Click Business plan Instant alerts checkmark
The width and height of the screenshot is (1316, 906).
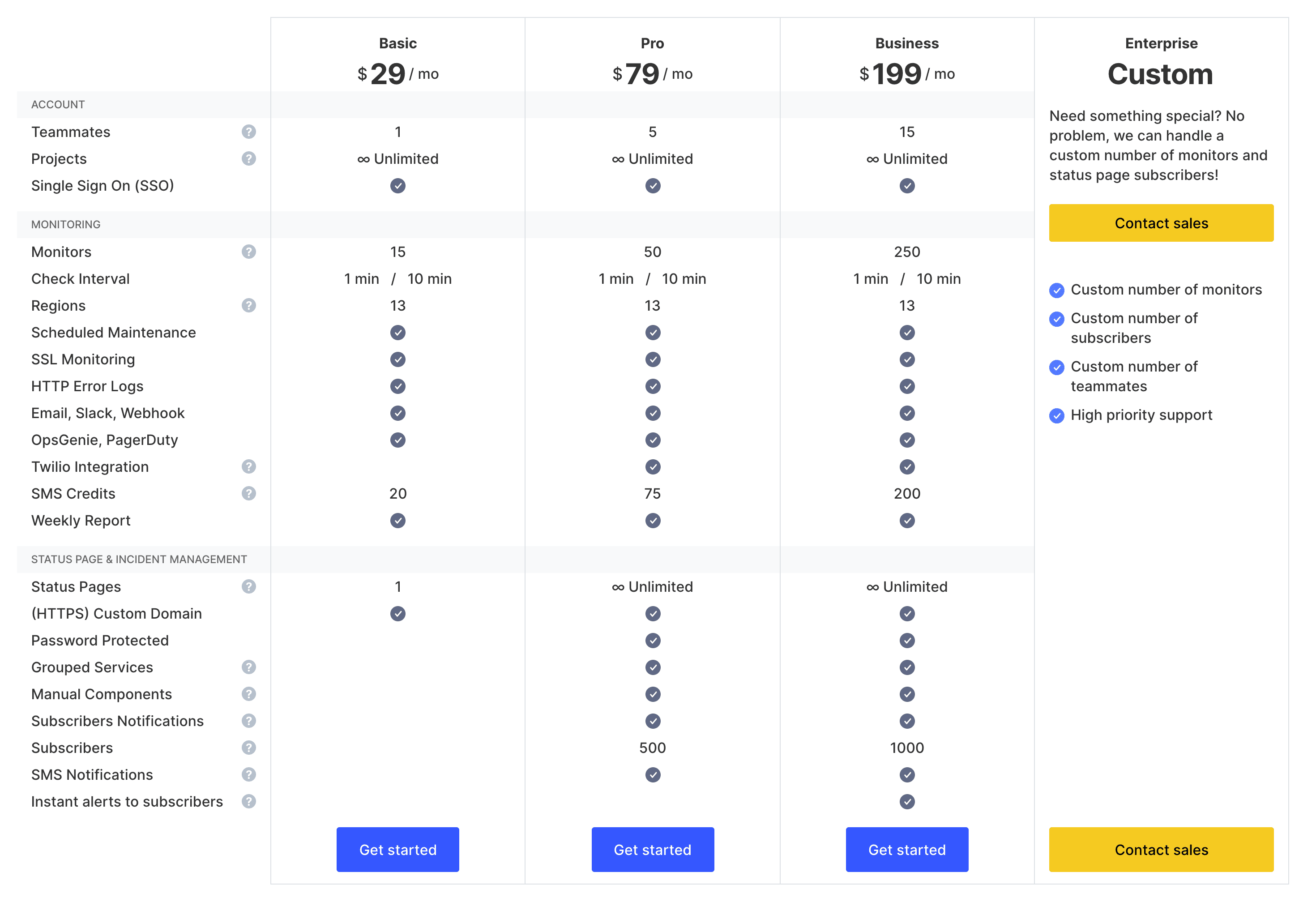(907, 802)
